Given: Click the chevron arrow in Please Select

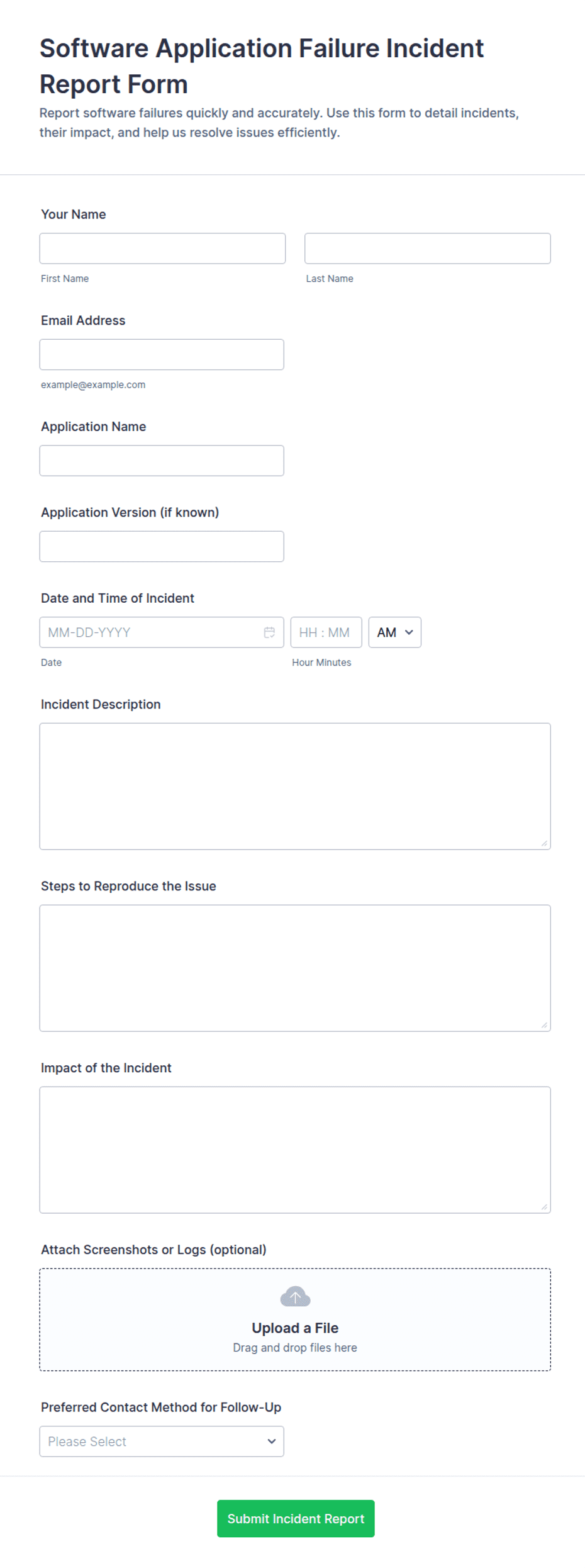Looking at the screenshot, I should coord(272,1442).
